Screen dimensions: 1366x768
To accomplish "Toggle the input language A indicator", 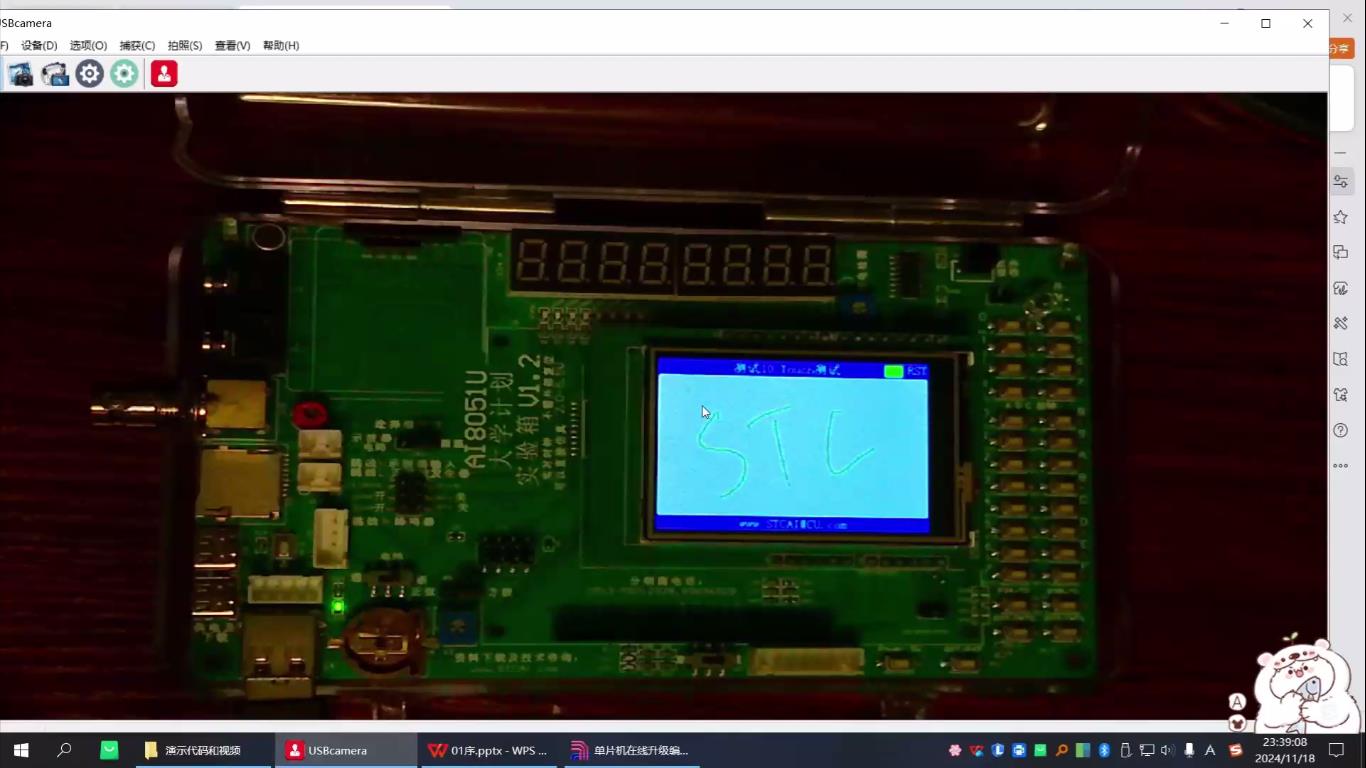I will 1210,750.
